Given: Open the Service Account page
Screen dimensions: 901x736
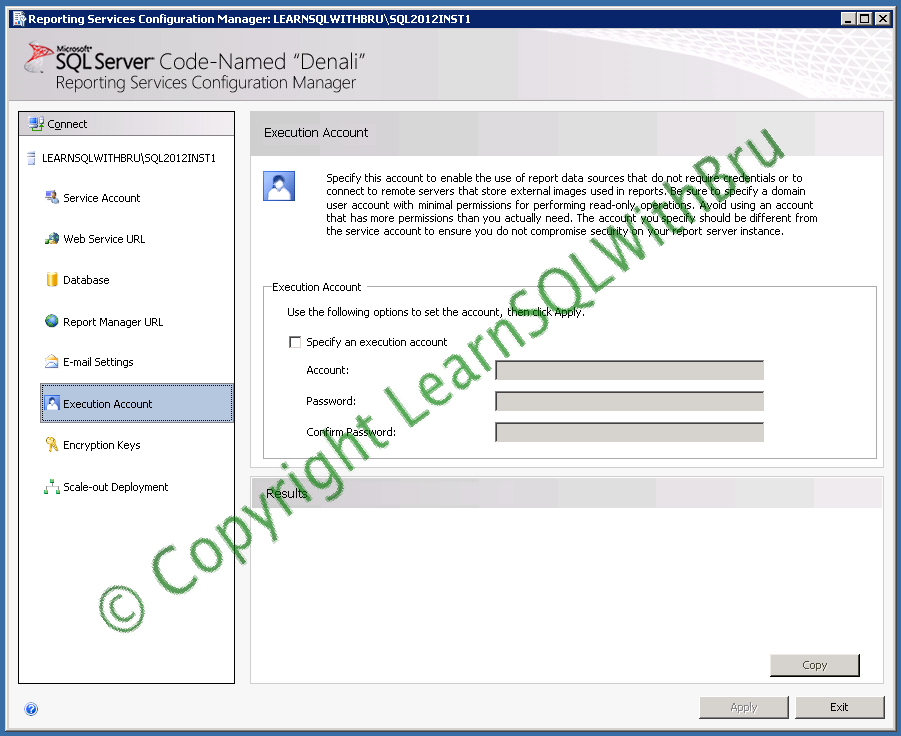Looking at the screenshot, I should point(101,198).
